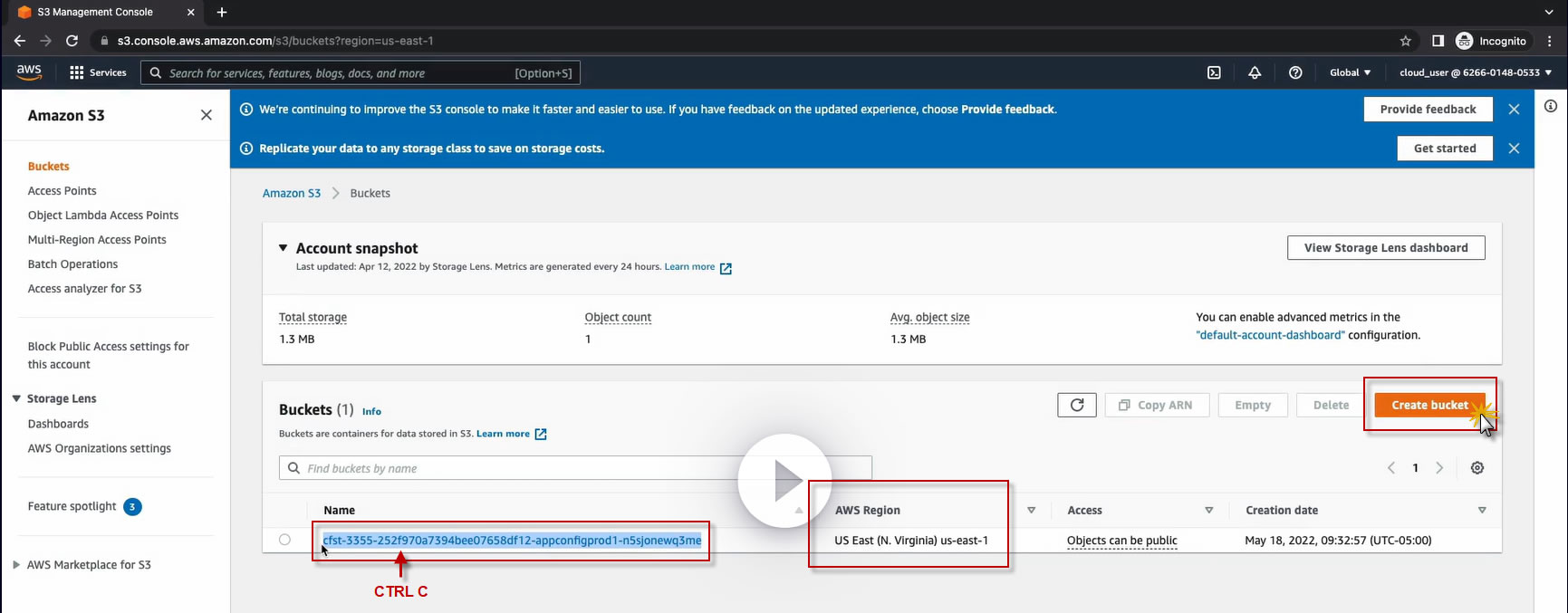Close the Amazon S3 sidebar
This screenshot has width=1568, height=613.
tap(207, 115)
